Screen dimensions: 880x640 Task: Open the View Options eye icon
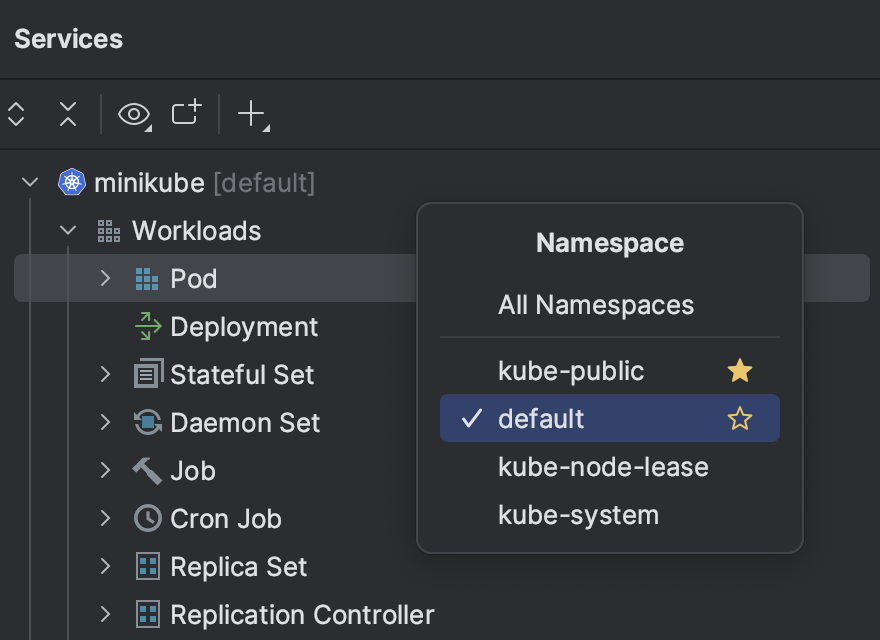tap(133, 114)
